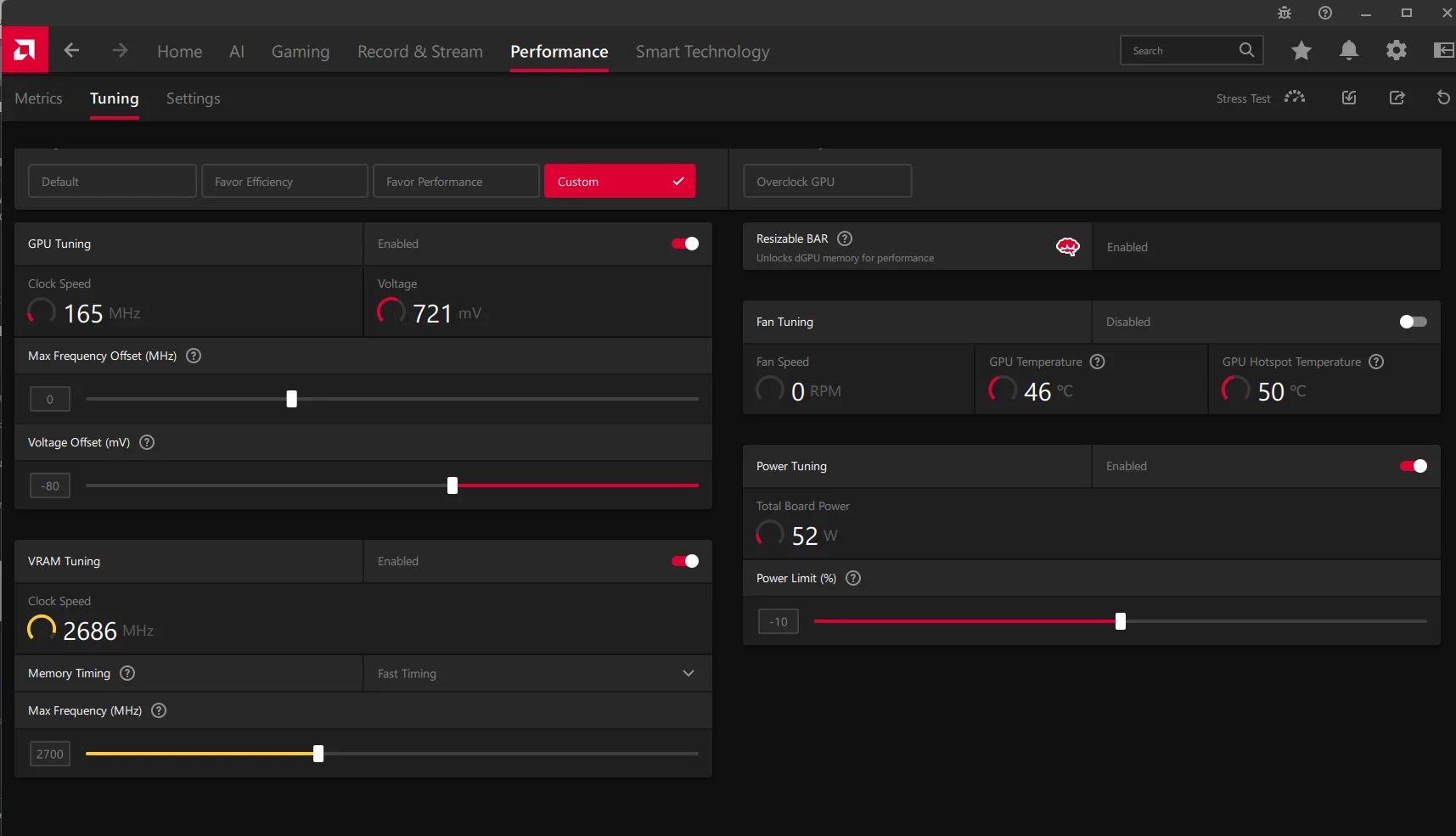Select the Default tuning preset
The width and height of the screenshot is (1456, 836).
(112, 181)
